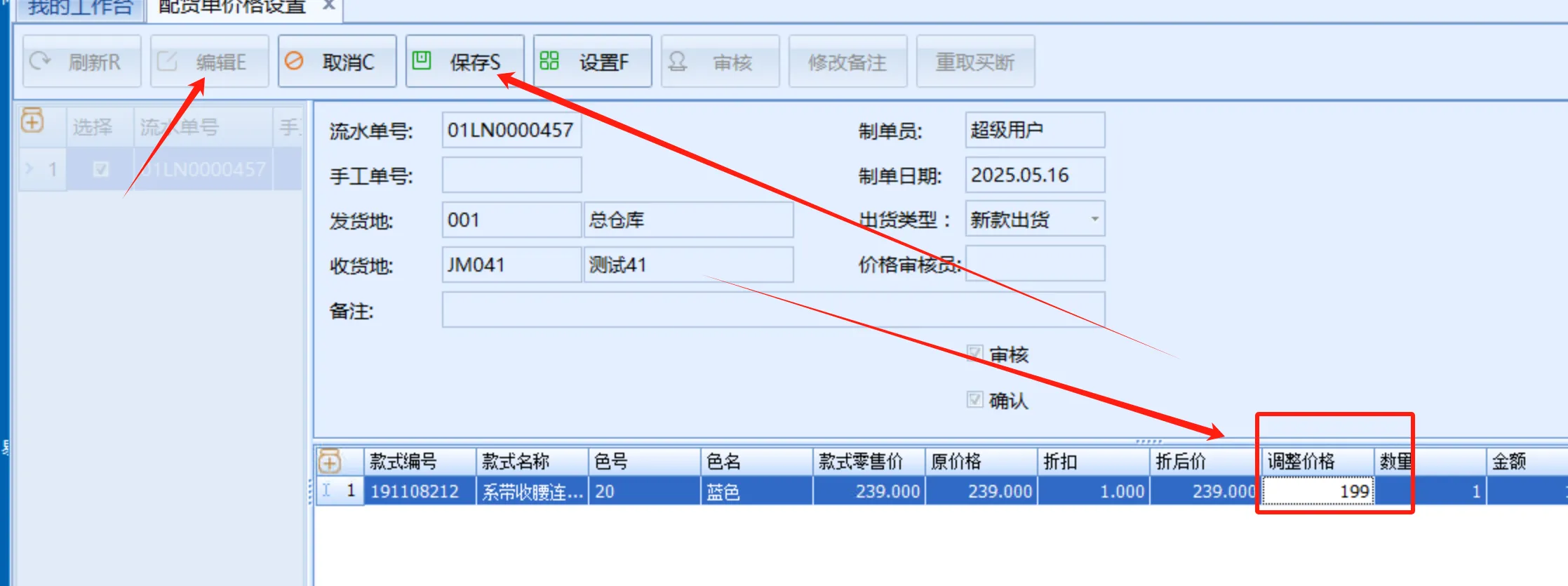Screen dimensions: 1568x586
Task: Expand row 1 arrow in left list
Action: tap(29, 169)
